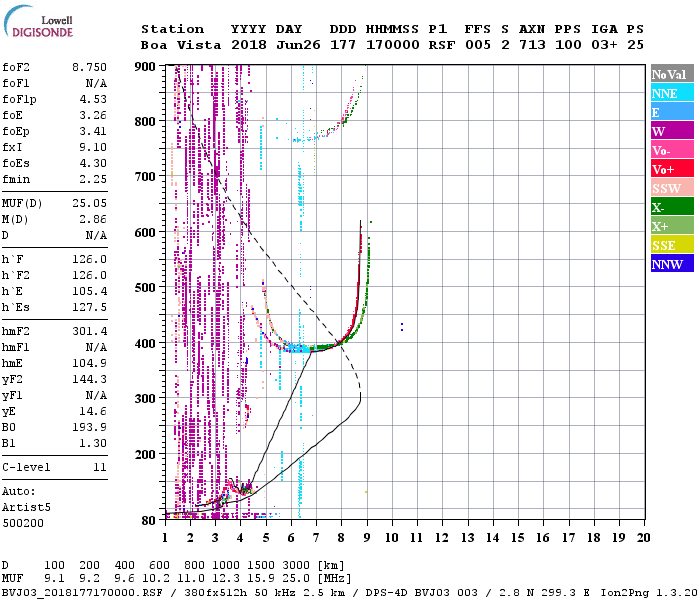The width and height of the screenshot is (700, 600).
Task: Select the NNE cyan legend swatch
Action: tap(672, 93)
